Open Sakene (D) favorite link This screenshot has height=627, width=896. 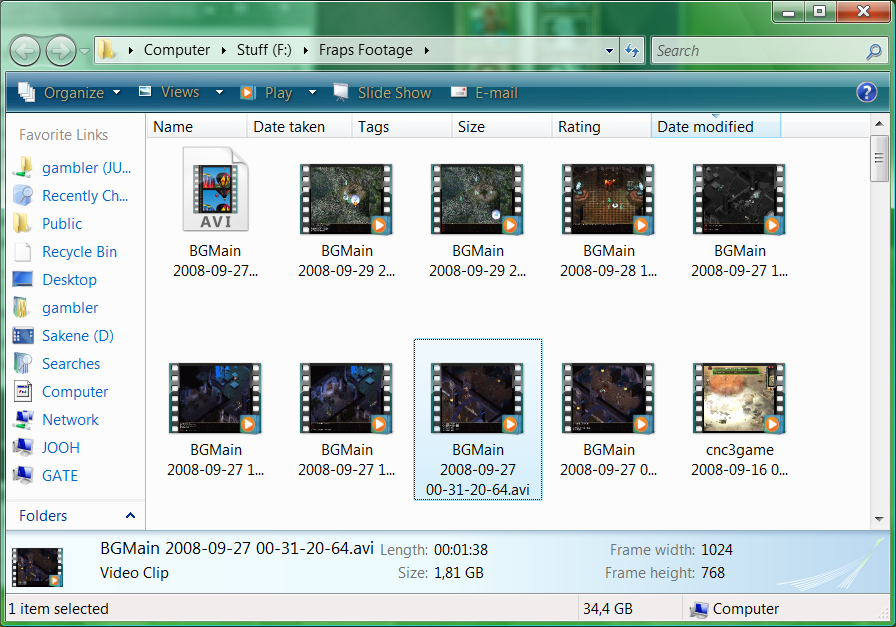(x=63, y=336)
